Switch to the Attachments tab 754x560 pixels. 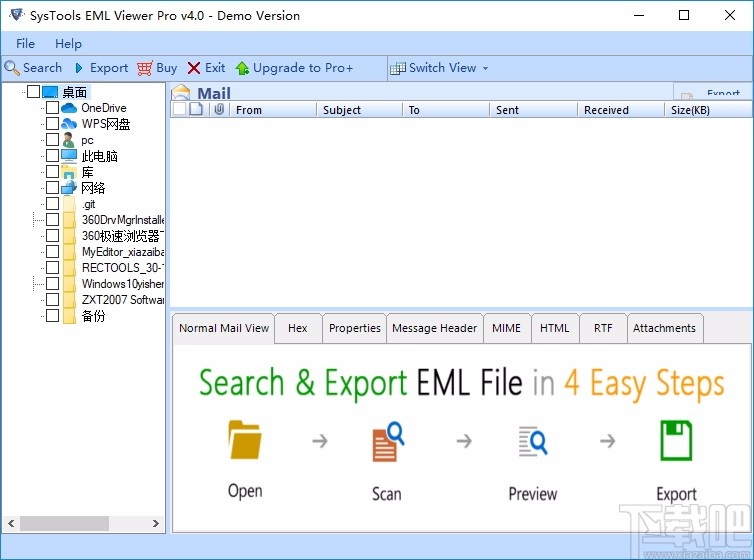[x=665, y=328]
